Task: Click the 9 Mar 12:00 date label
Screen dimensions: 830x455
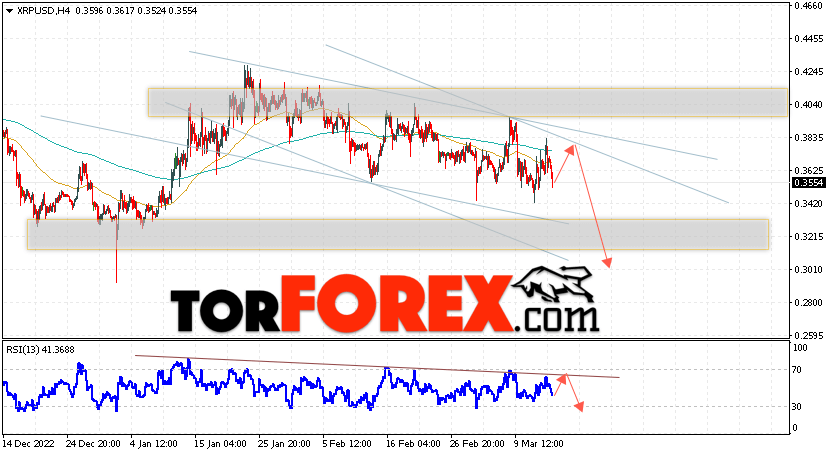Action: point(539,443)
